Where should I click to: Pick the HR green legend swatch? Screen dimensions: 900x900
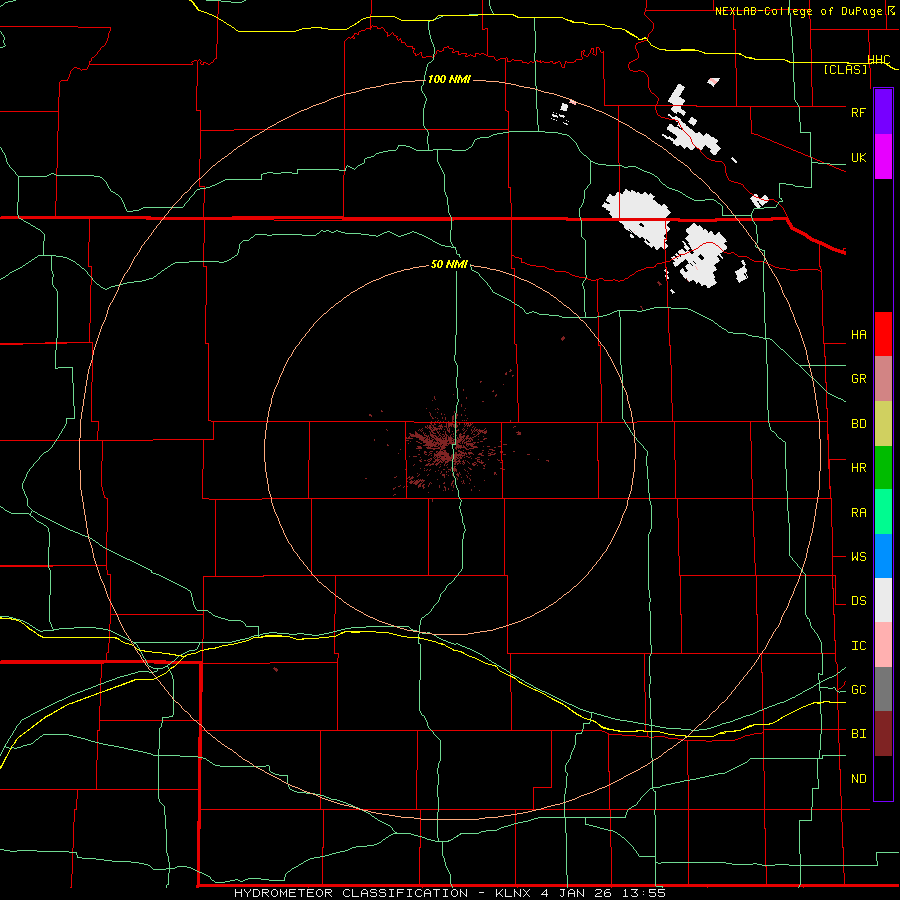click(883, 468)
